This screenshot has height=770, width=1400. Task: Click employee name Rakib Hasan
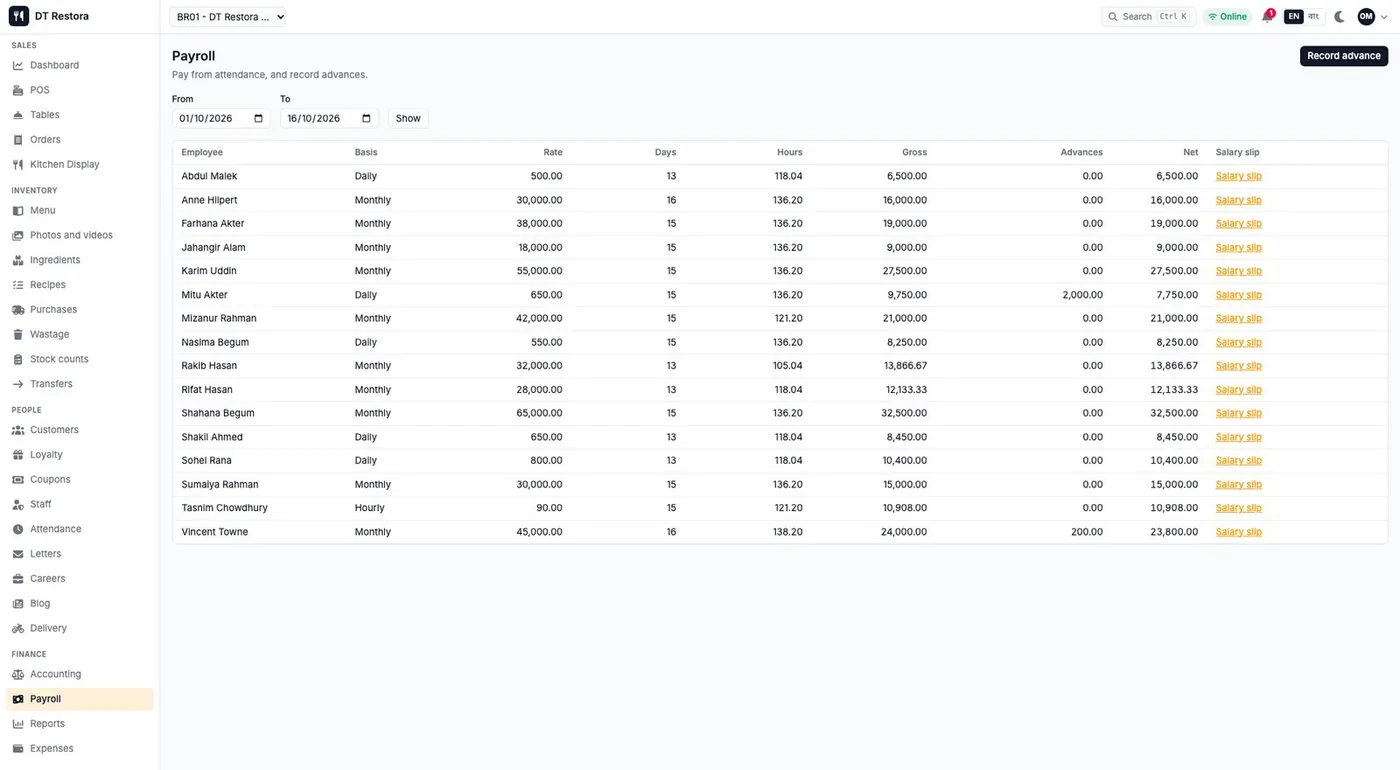[x=209, y=366]
